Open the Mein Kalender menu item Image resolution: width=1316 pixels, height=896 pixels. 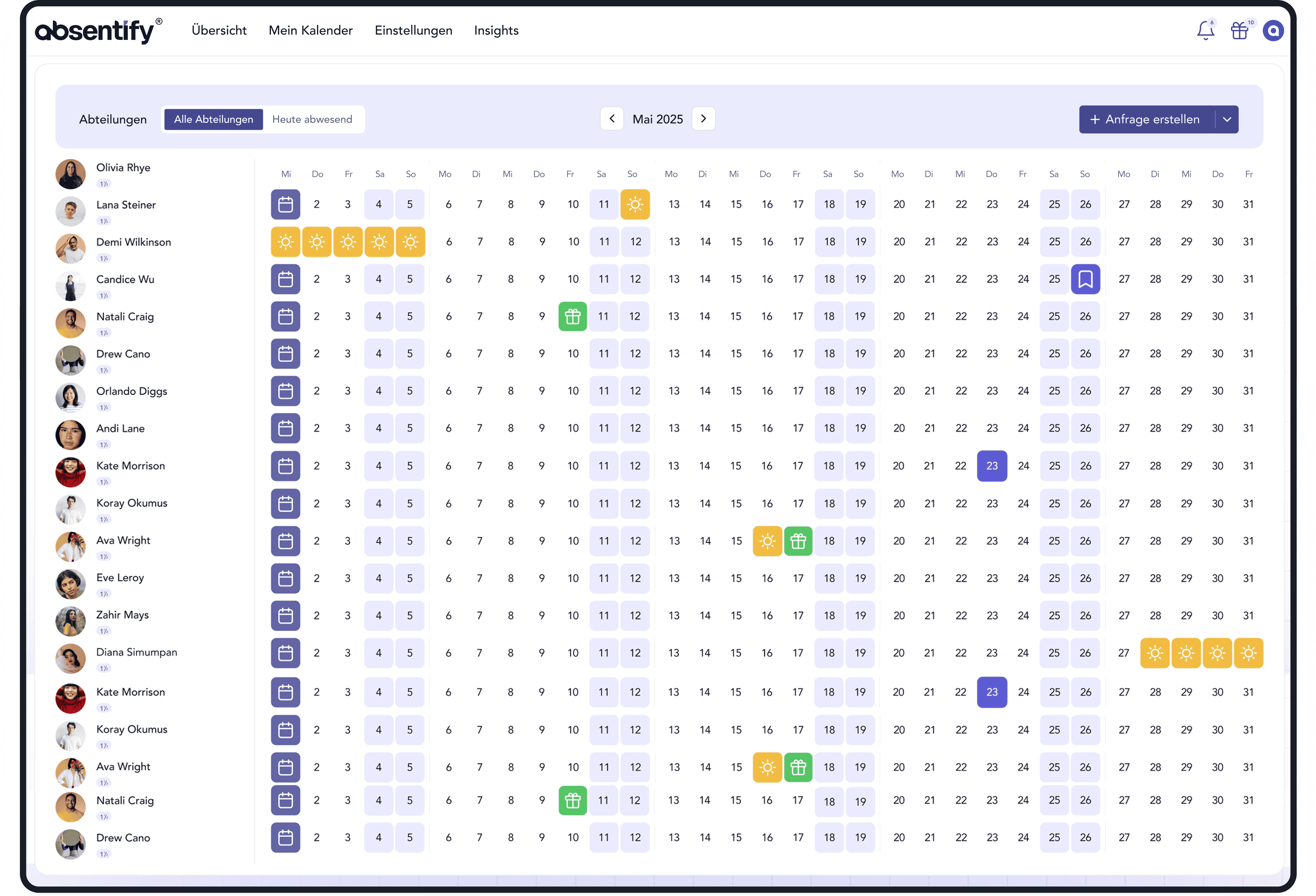[x=310, y=30]
